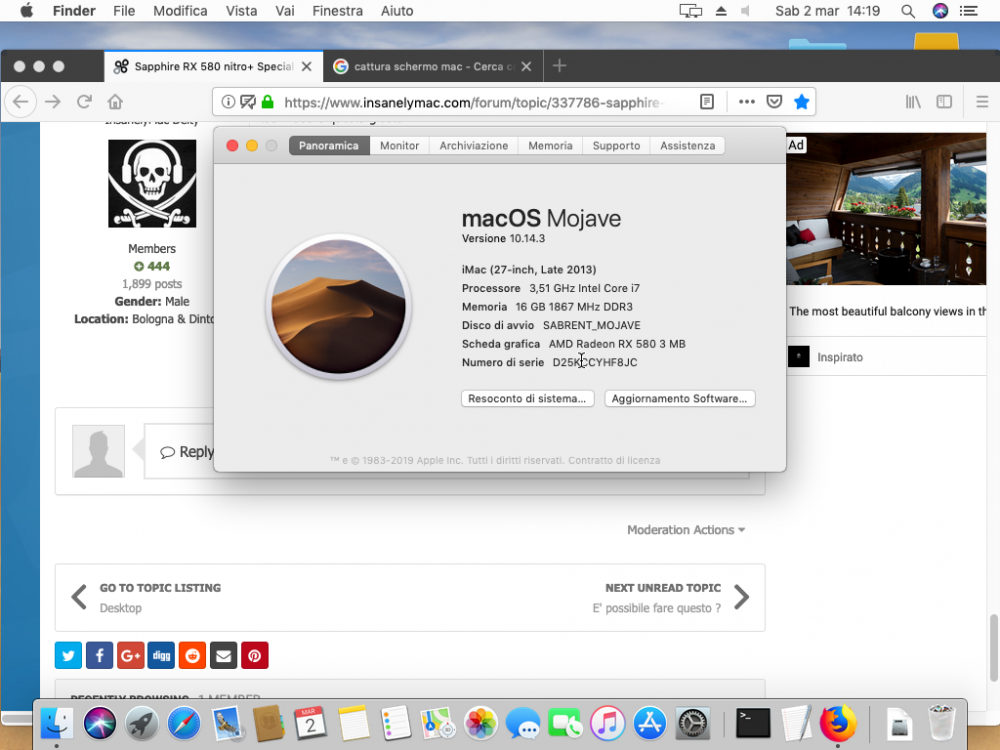1000x750 pixels.
Task: Open the Supporto tab
Action: (x=616, y=145)
